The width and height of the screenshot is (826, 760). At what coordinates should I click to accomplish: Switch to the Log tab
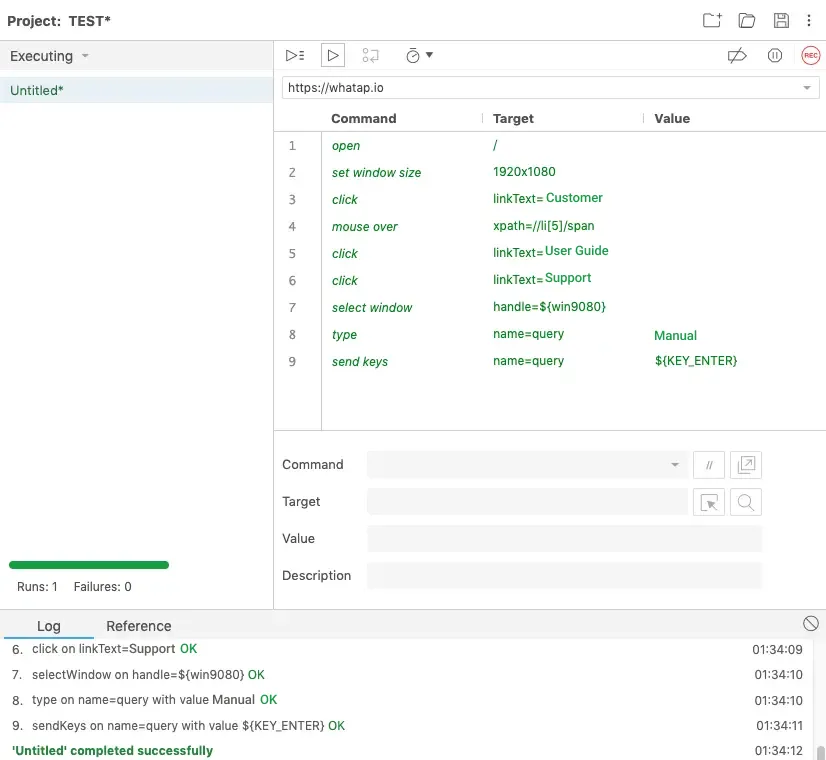48,626
